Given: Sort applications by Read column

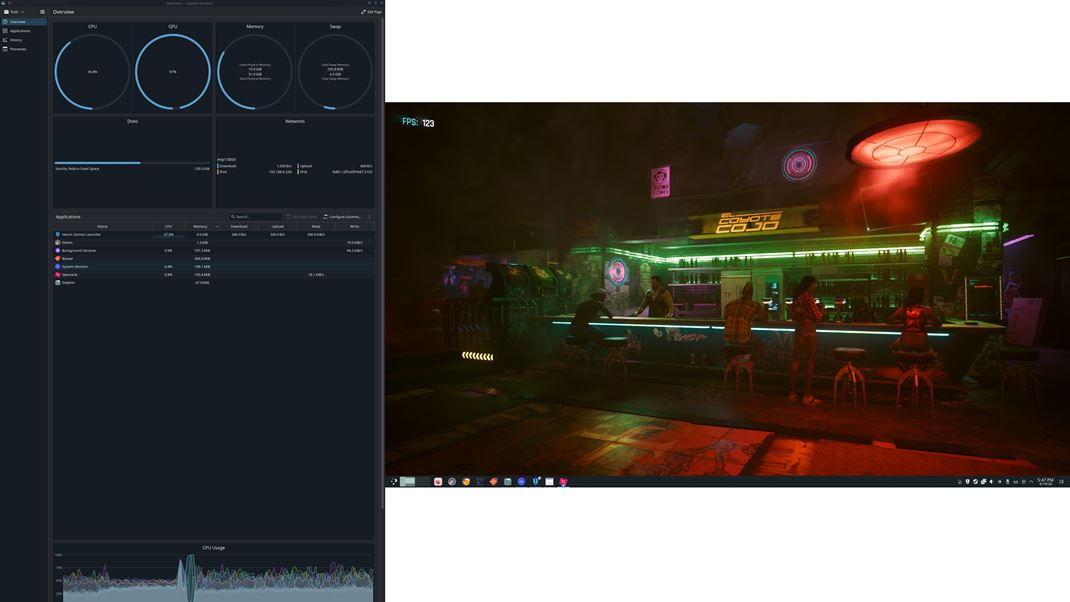Looking at the screenshot, I should 316,226.
